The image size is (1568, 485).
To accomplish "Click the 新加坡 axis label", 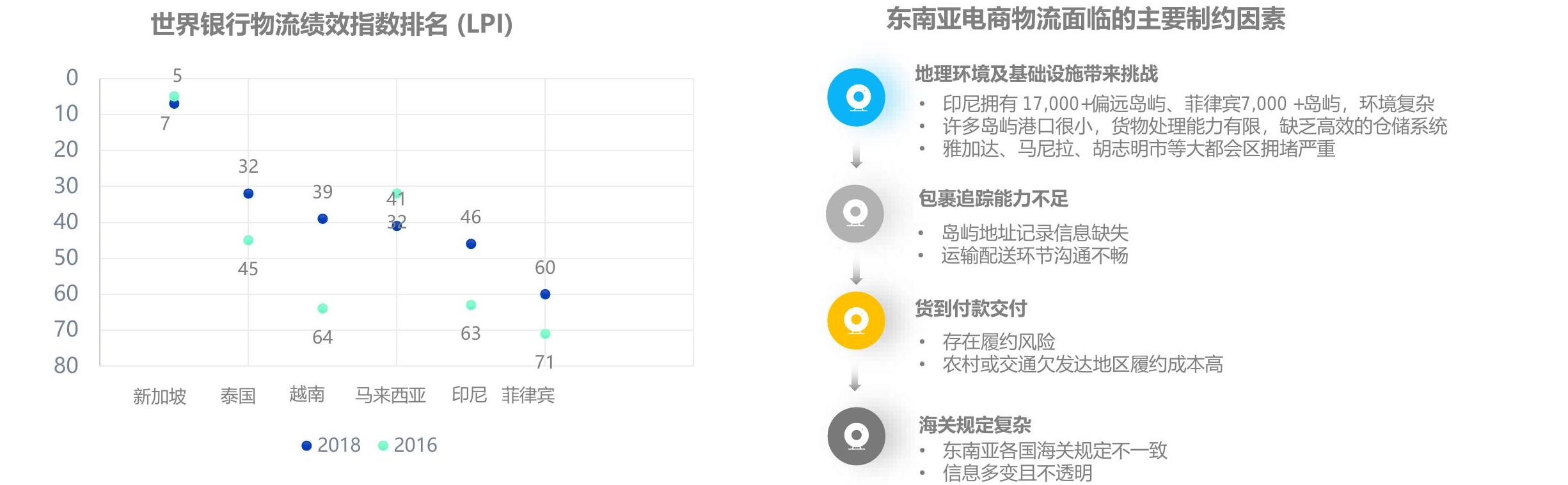I will point(159,396).
